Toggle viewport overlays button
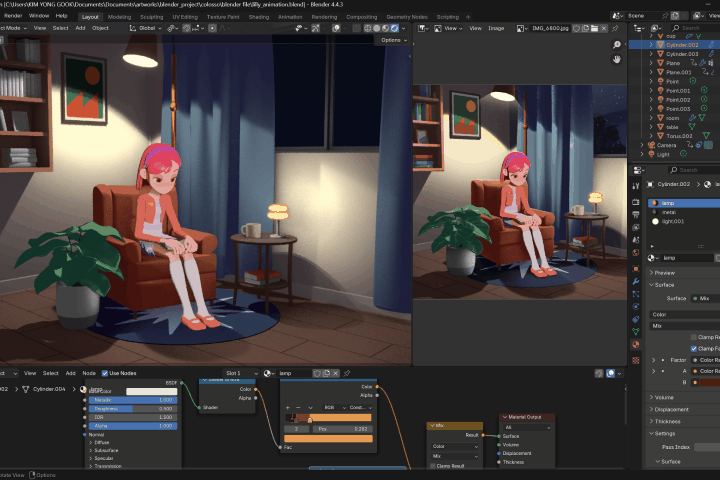Image resolution: width=720 pixels, height=480 pixels. click(336, 28)
